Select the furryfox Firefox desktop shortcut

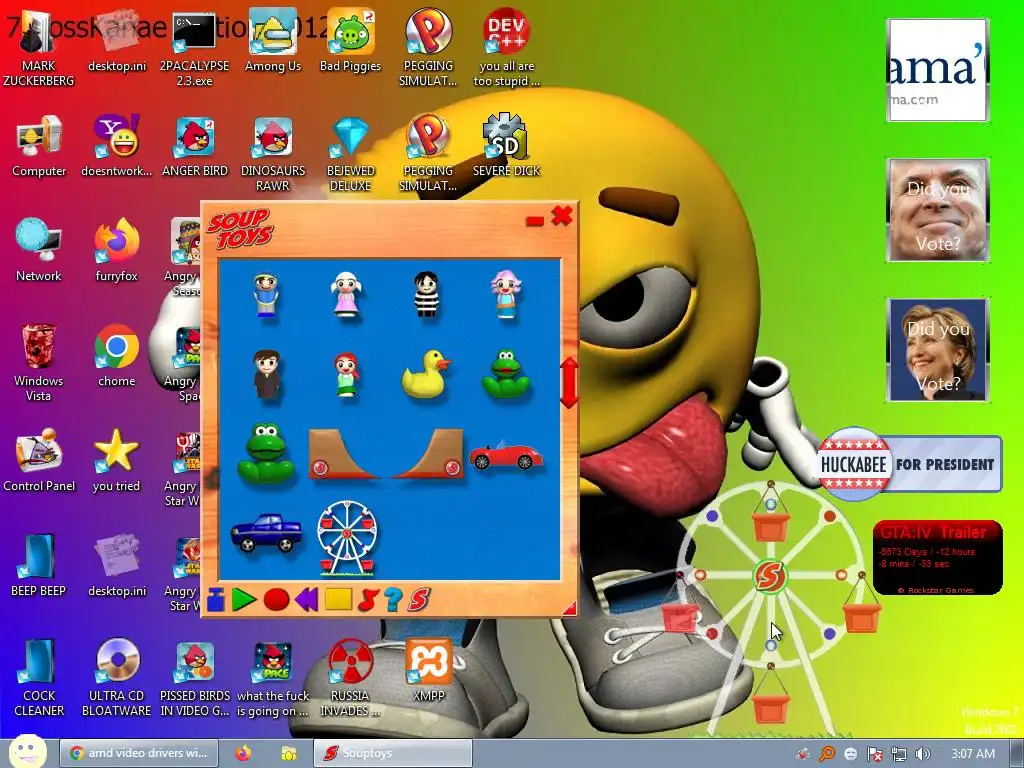click(x=116, y=251)
